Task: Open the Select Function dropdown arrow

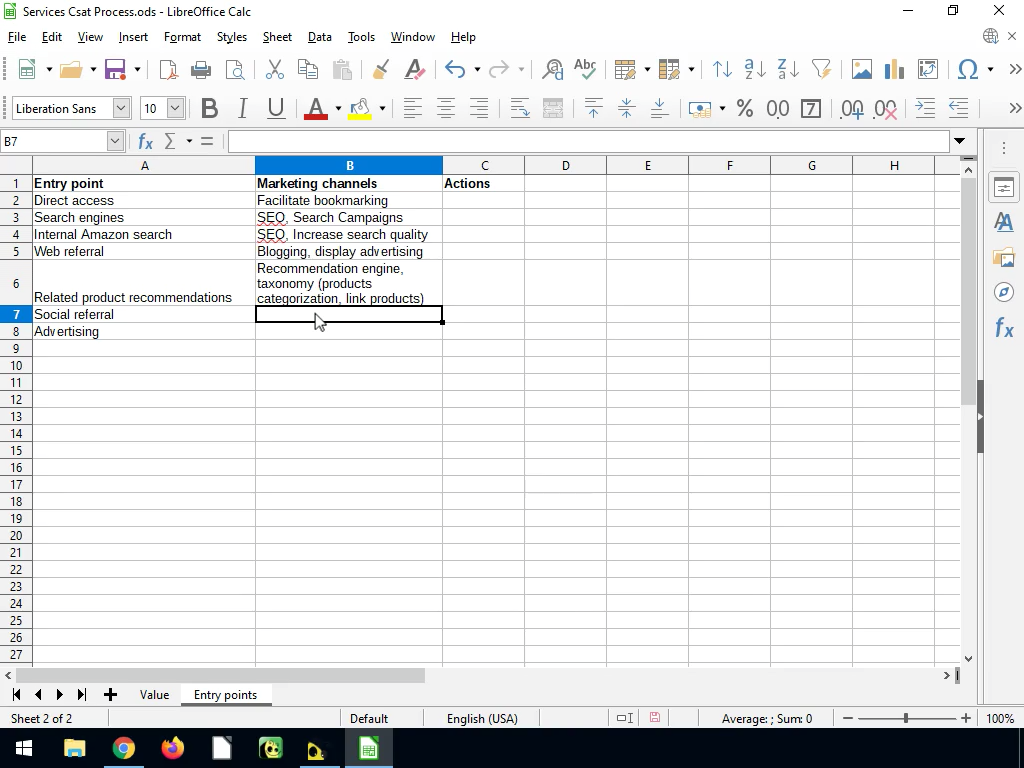Action: 189,141
